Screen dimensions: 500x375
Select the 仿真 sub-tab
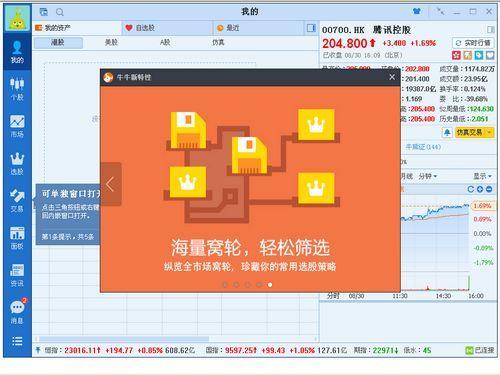pos(218,43)
